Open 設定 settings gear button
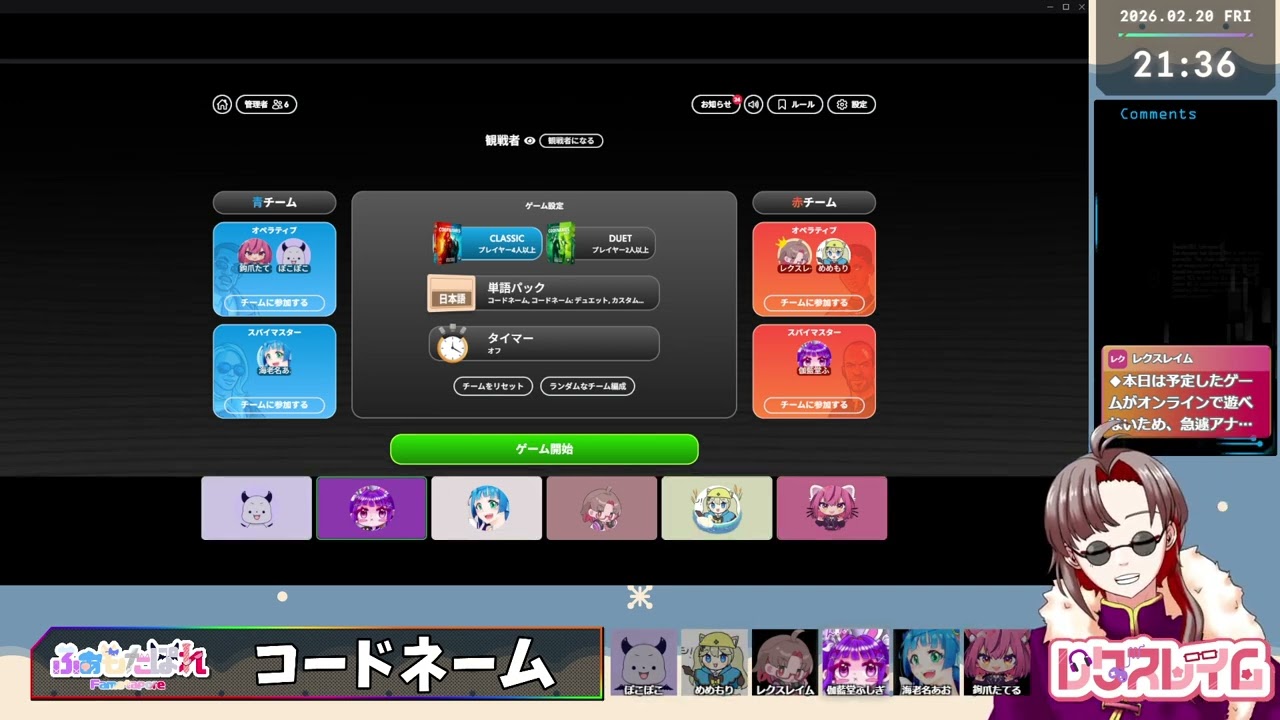 tap(851, 104)
